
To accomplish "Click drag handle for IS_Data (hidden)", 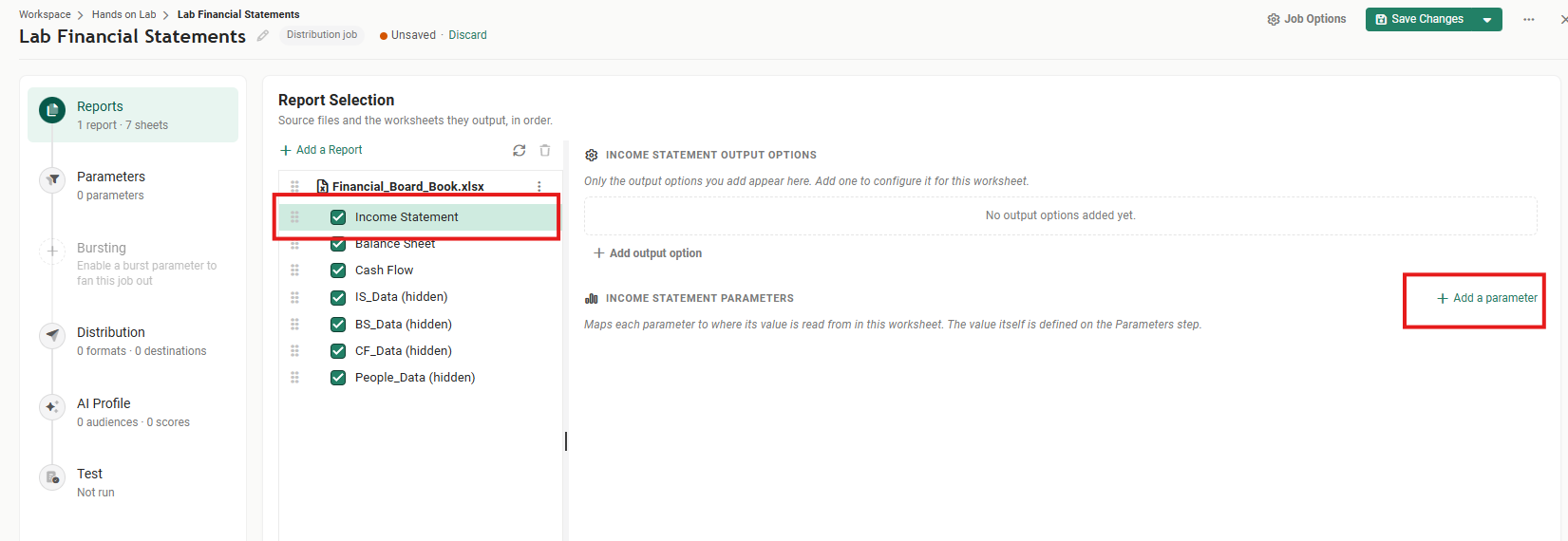I will (294, 297).
